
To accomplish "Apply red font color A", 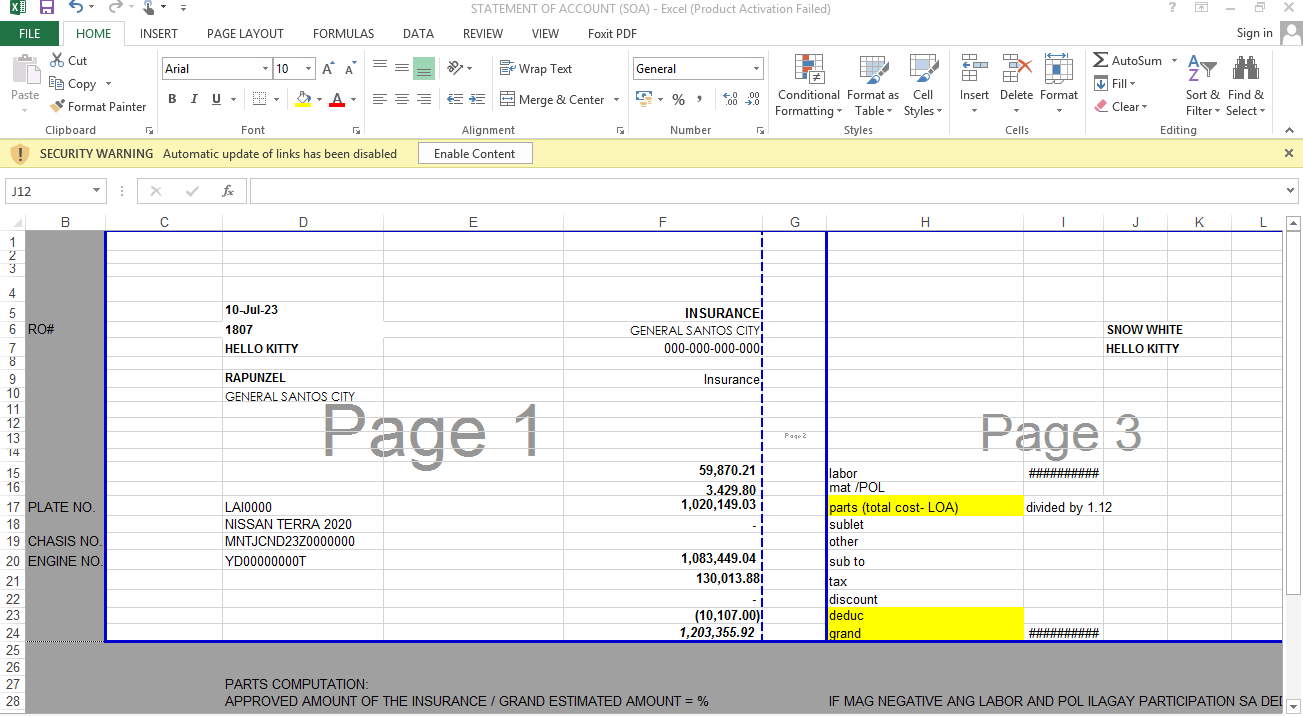I will 337,99.
